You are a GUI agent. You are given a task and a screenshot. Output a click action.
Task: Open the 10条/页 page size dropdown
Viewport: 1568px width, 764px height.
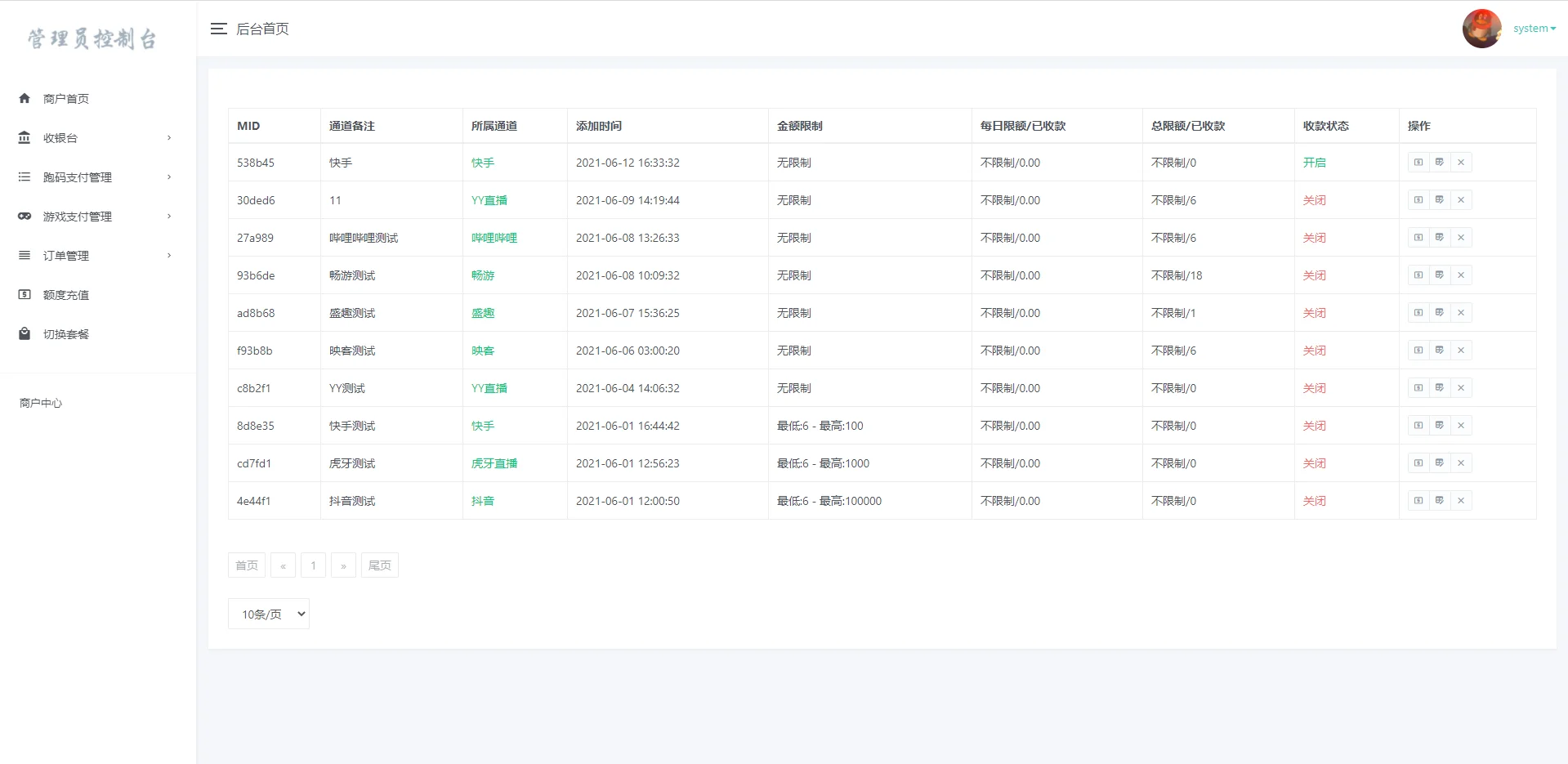coord(269,614)
